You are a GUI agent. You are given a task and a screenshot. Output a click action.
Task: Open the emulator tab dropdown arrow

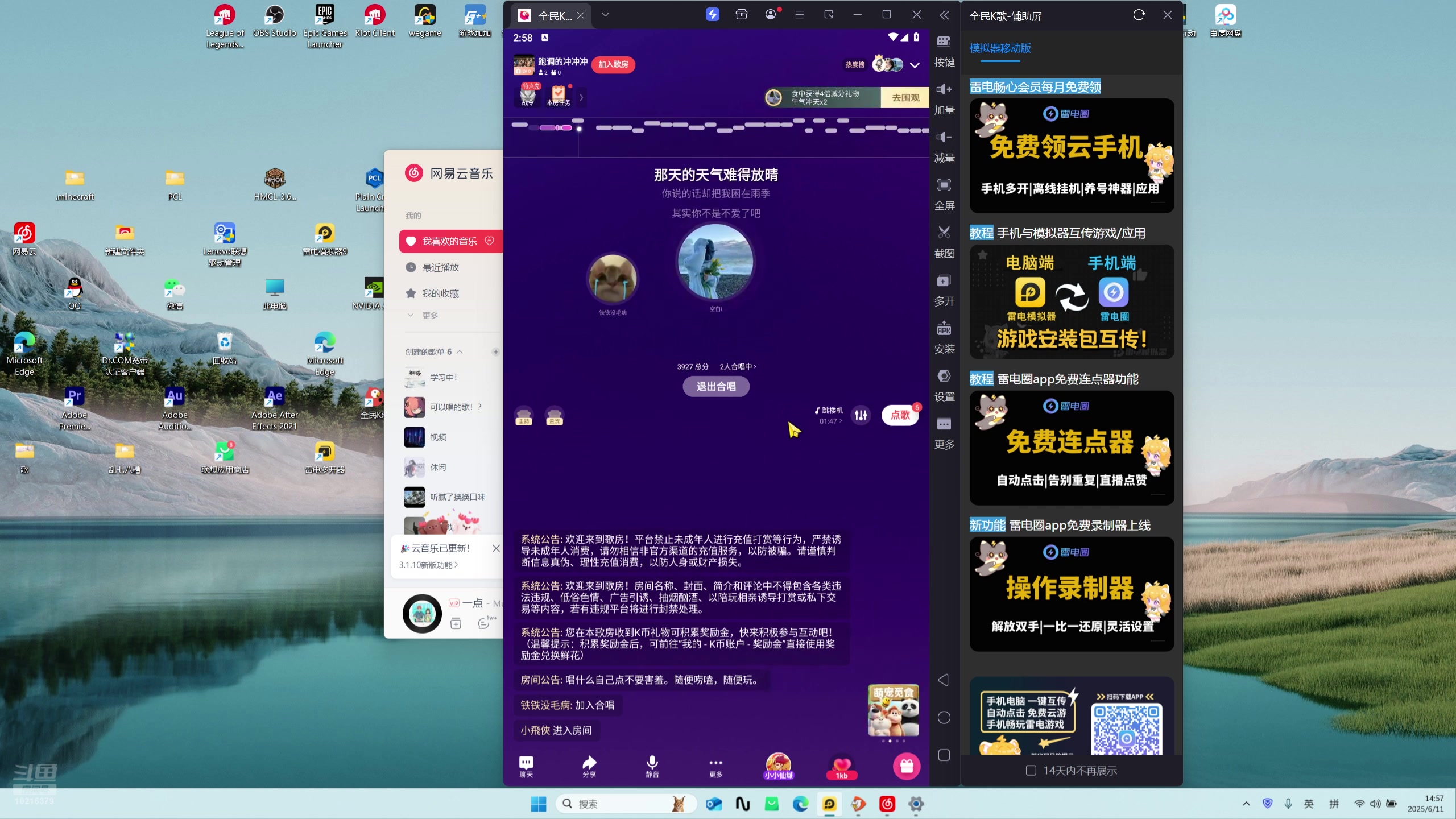pos(605,15)
